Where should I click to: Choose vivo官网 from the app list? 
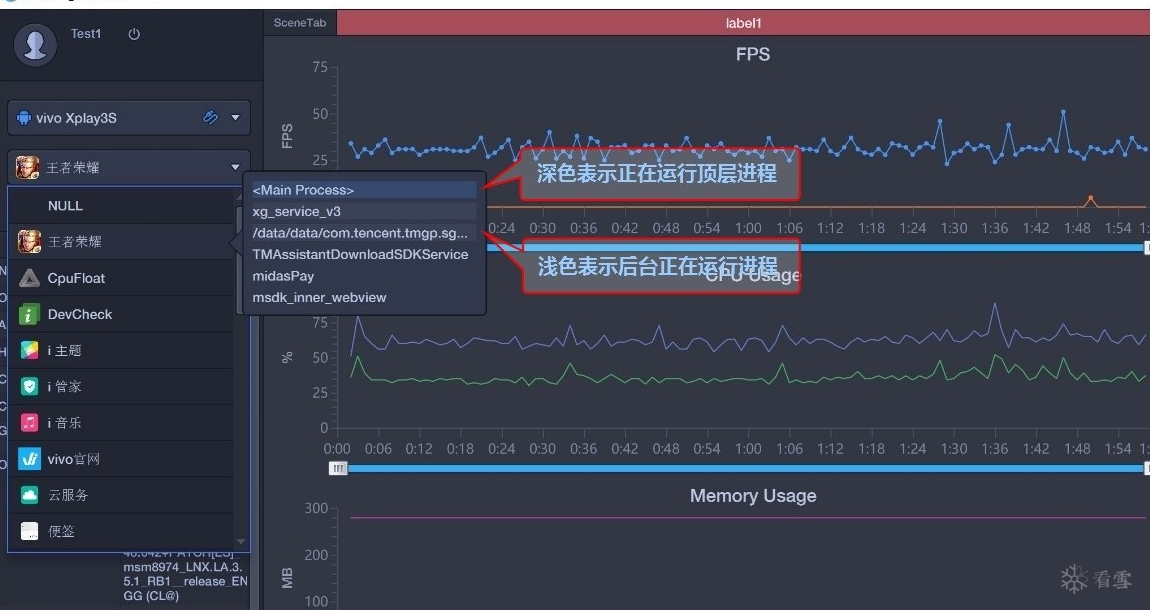(121, 459)
